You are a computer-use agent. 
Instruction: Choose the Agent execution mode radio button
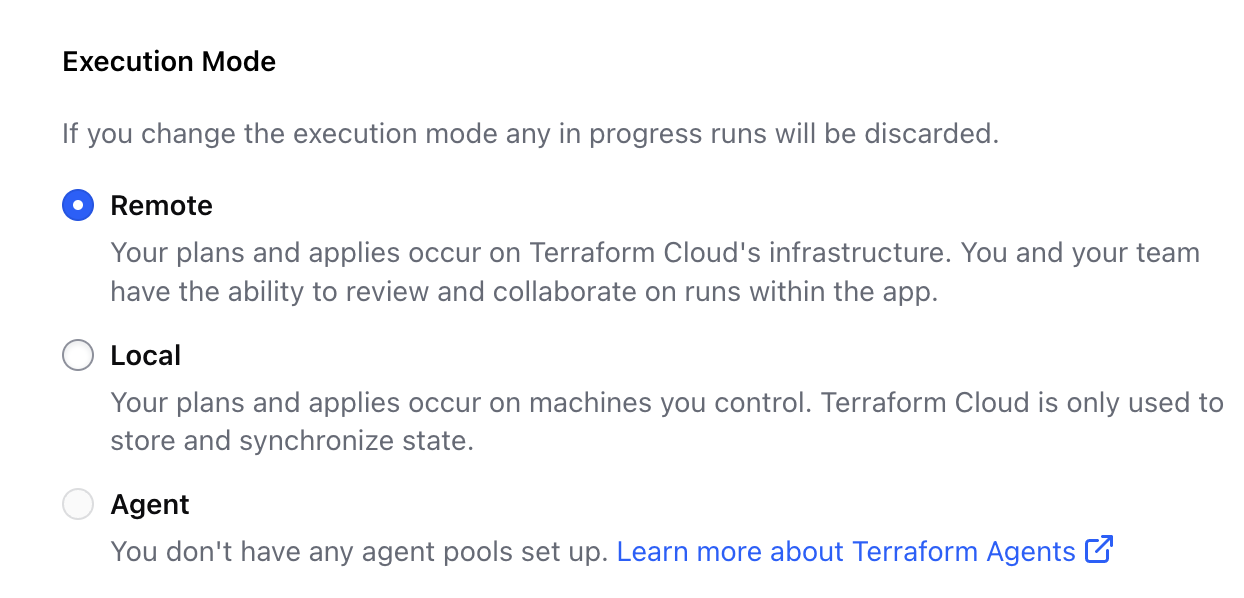[78, 504]
